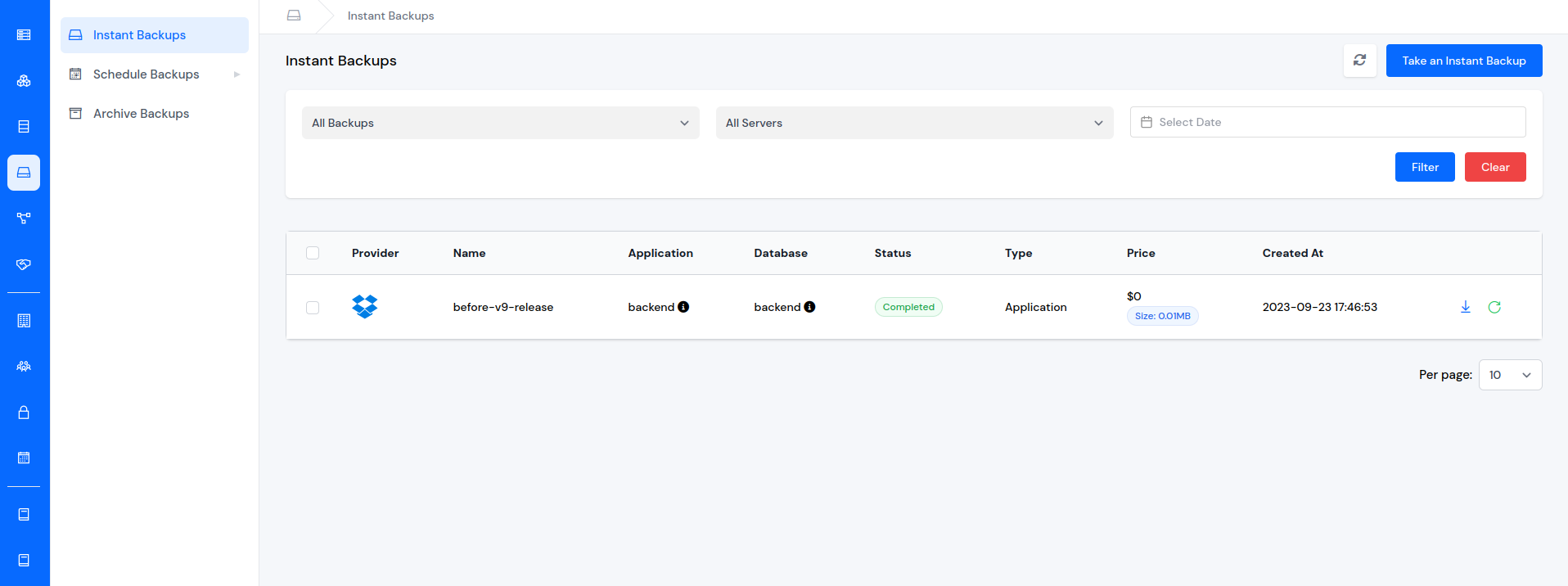The height and width of the screenshot is (586, 1568).
Task: Click the Application type cell
Action: pos(1036,307)
